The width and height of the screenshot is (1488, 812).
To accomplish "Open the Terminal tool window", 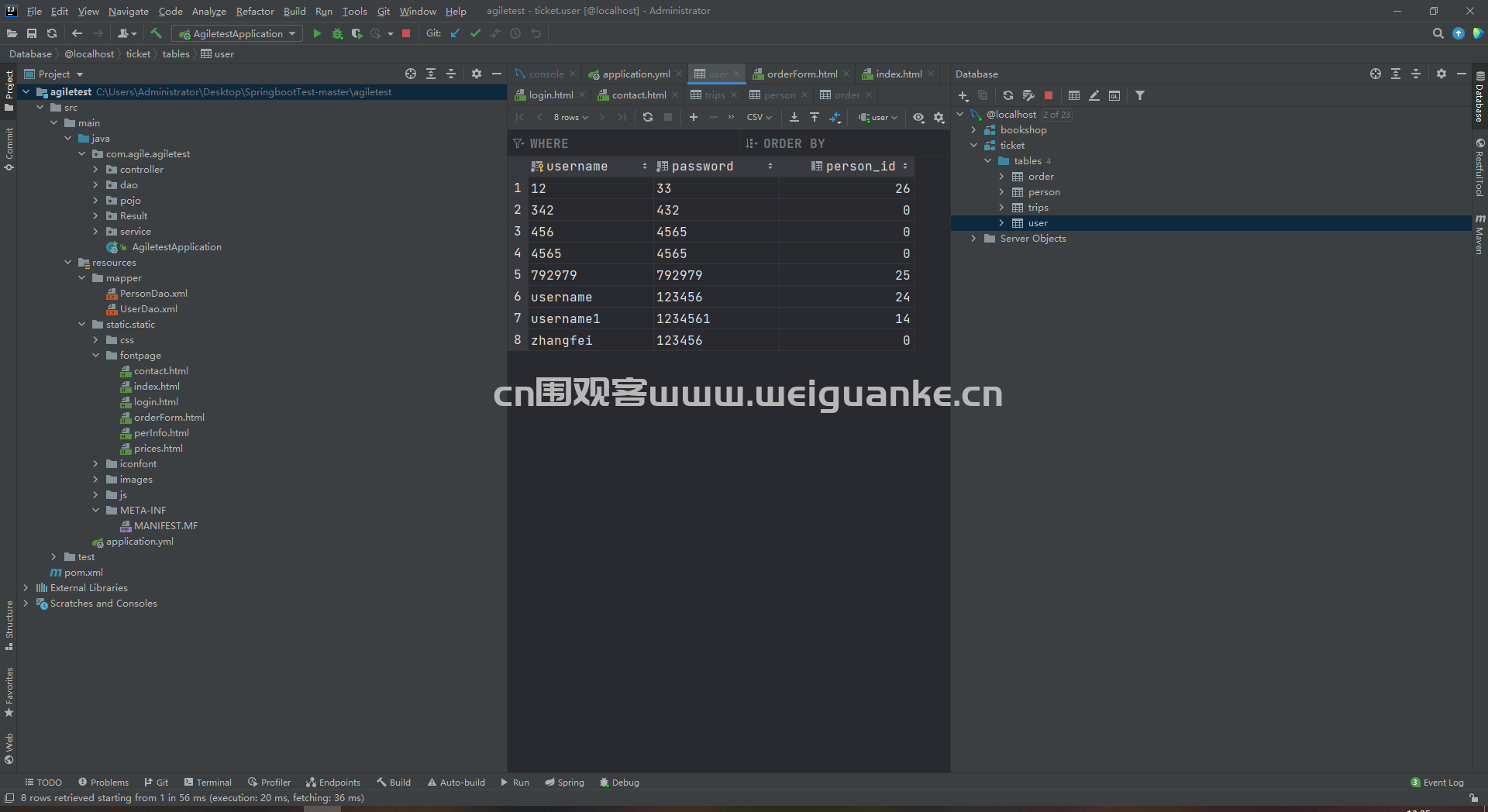I will (208, 783).
